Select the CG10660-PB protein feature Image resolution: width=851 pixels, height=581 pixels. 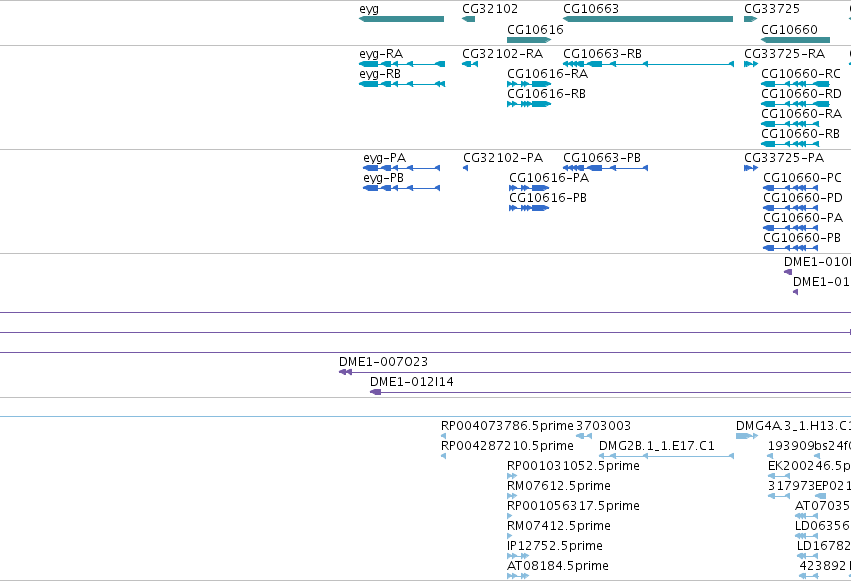(791, 248)
